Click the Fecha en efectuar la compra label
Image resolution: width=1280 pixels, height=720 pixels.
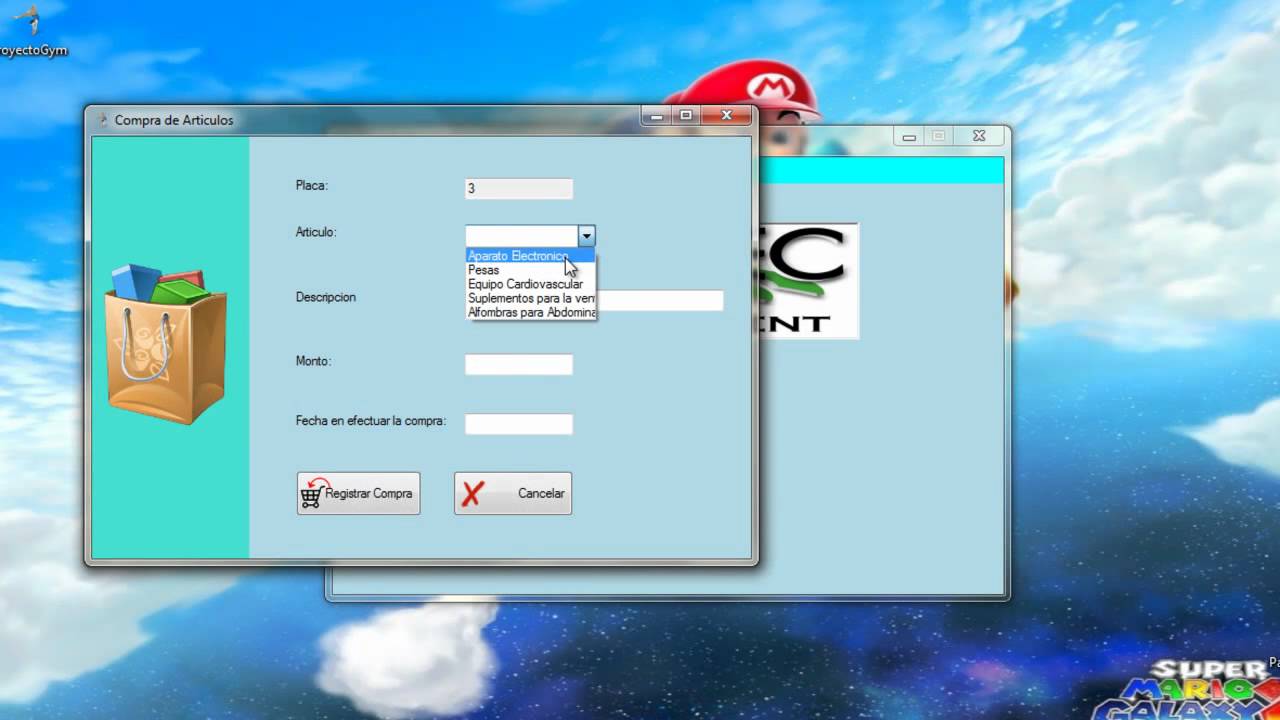(x=371, y=421)
